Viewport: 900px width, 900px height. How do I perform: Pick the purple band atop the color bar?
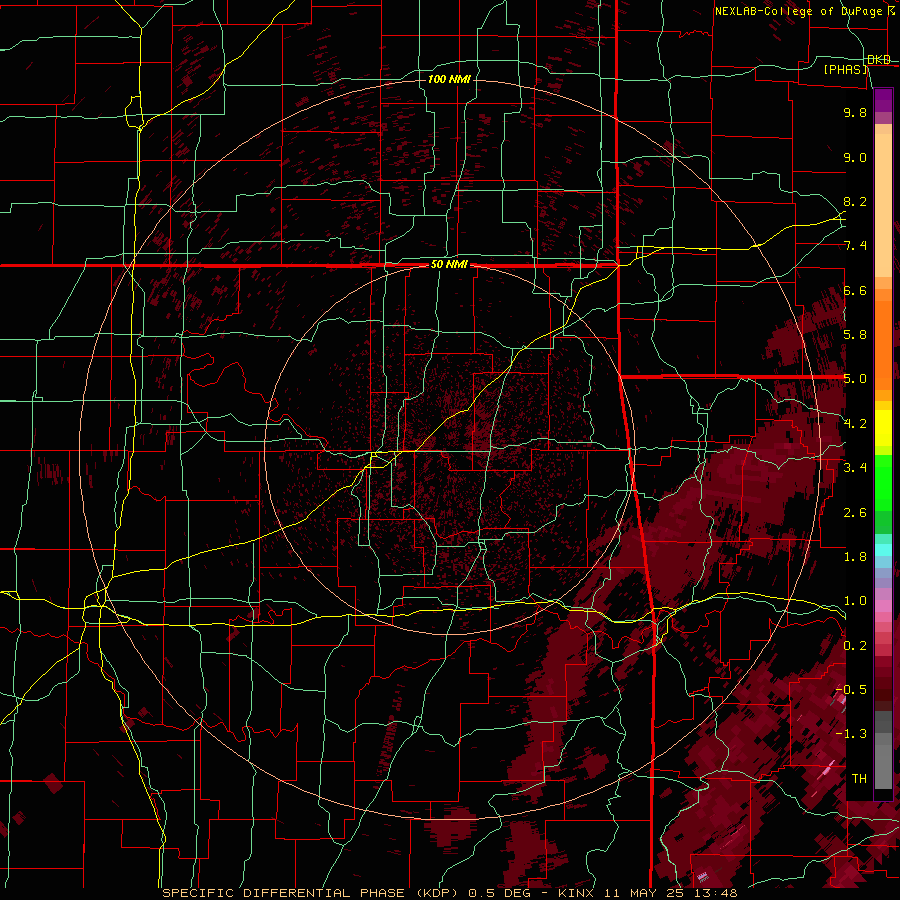click(x=883, y=100)
